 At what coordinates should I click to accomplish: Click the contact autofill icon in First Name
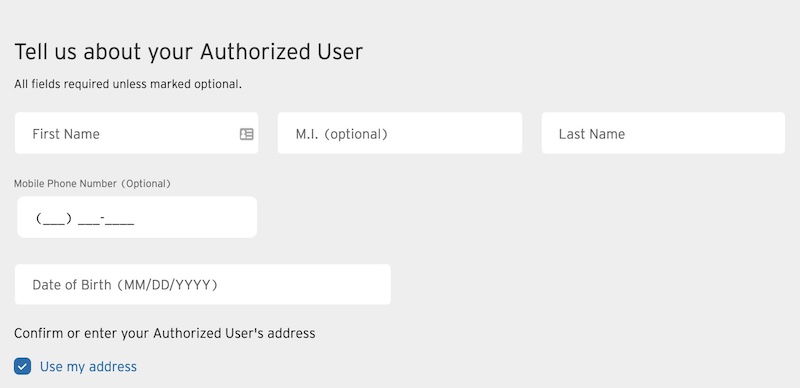[x=246, y=134]
